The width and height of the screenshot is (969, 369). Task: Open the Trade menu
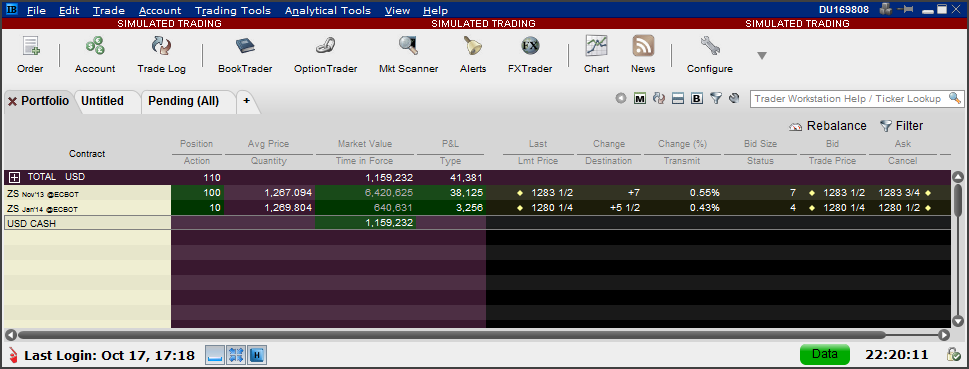point(109,11)
